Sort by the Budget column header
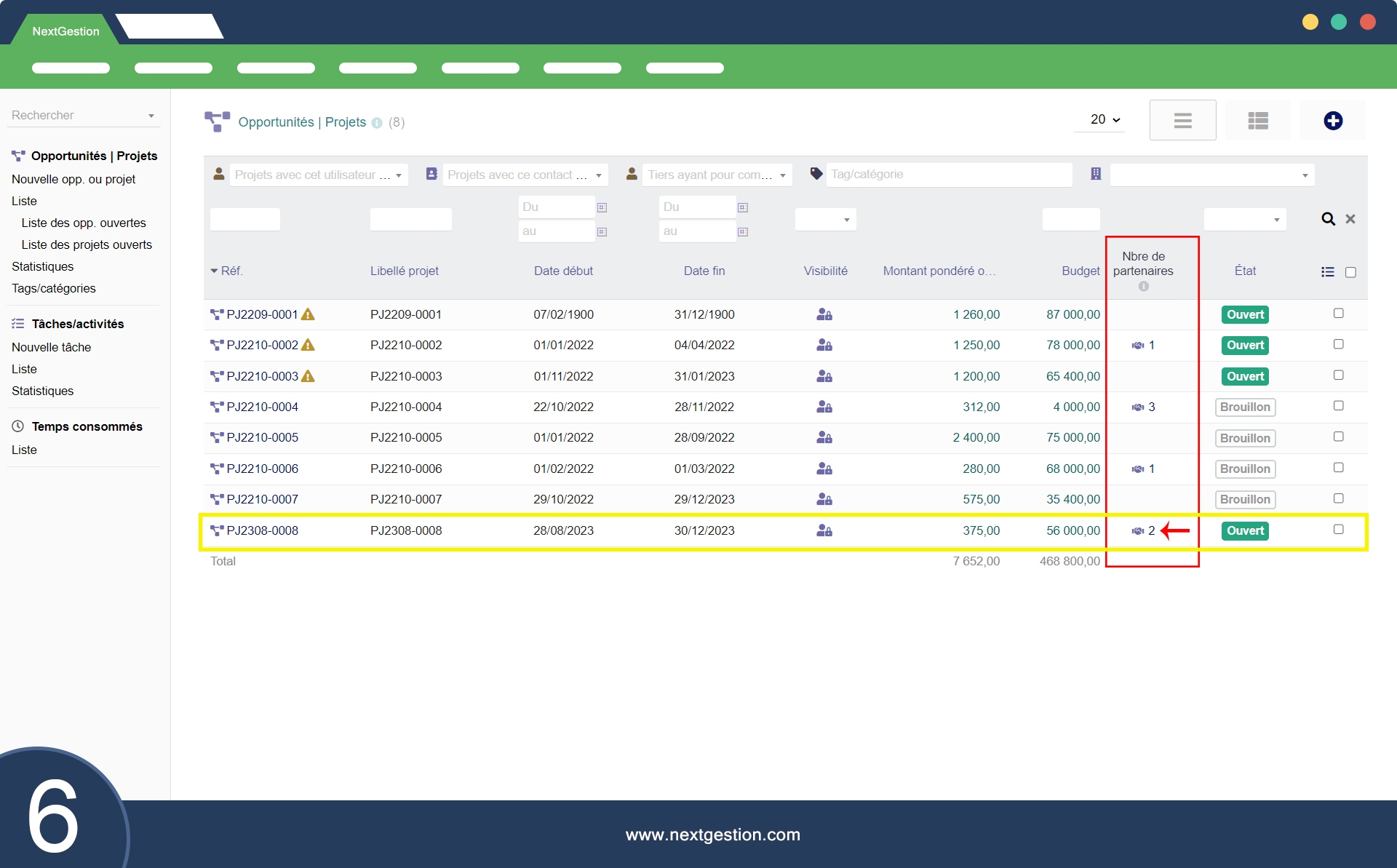 click(x=1080, y=271)
